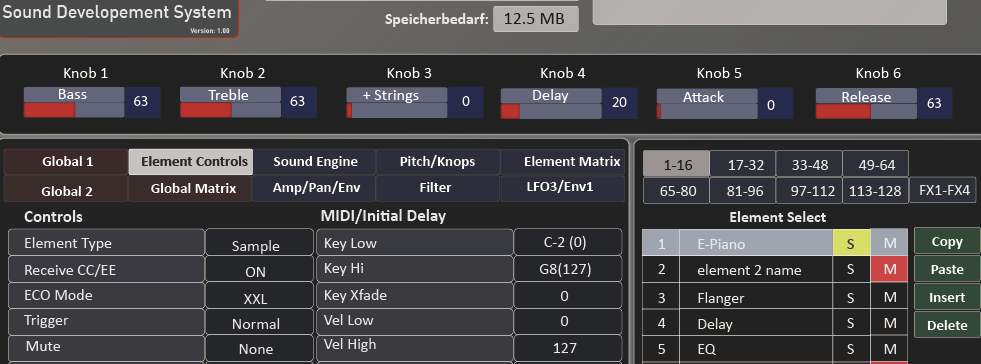
Task: Click the Copy element button
Action: (x=947, y=241)
